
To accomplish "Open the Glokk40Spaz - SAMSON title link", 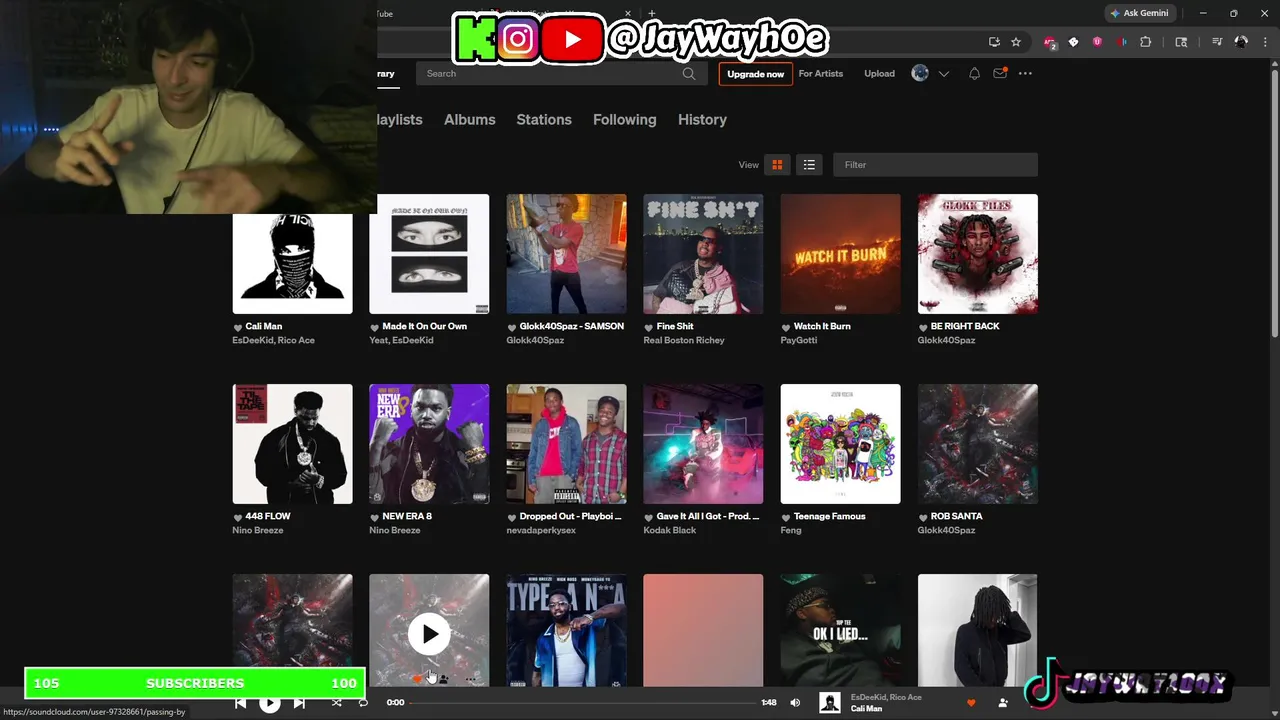I will point(571,326).
